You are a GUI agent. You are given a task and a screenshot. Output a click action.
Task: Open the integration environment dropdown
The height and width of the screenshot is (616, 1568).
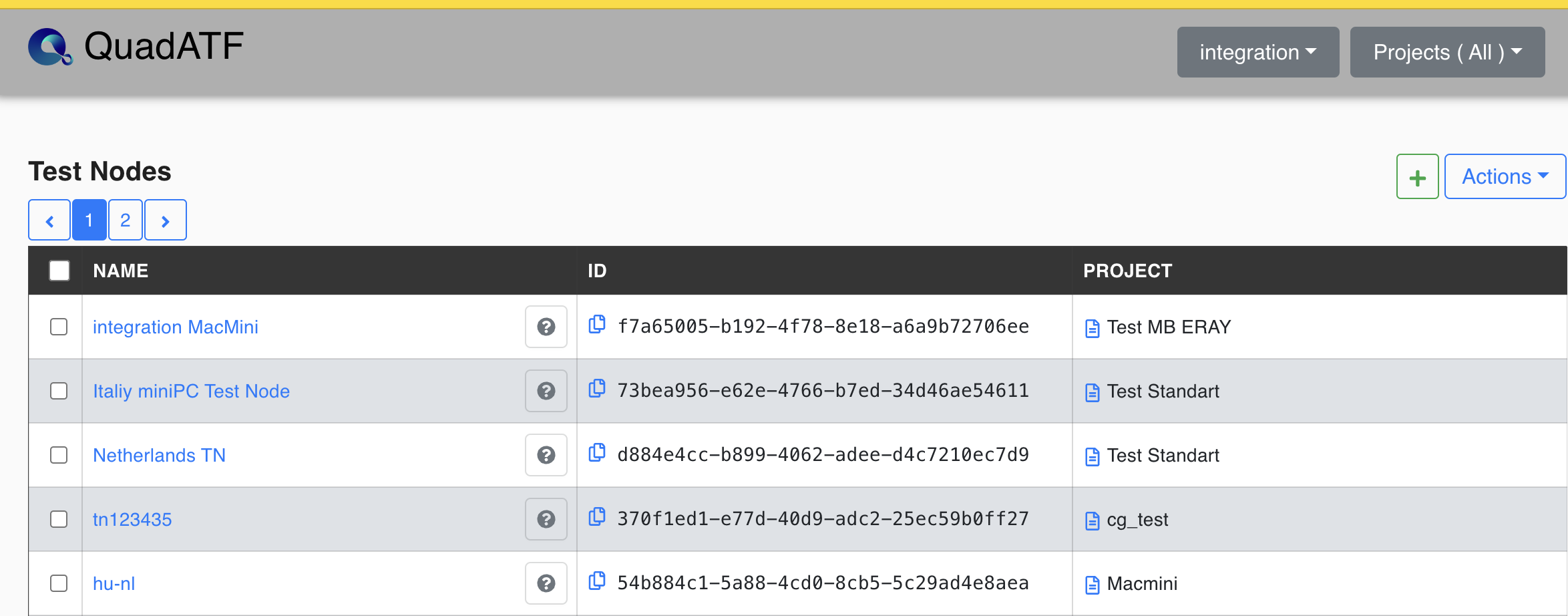click(x=1258, y=52)
